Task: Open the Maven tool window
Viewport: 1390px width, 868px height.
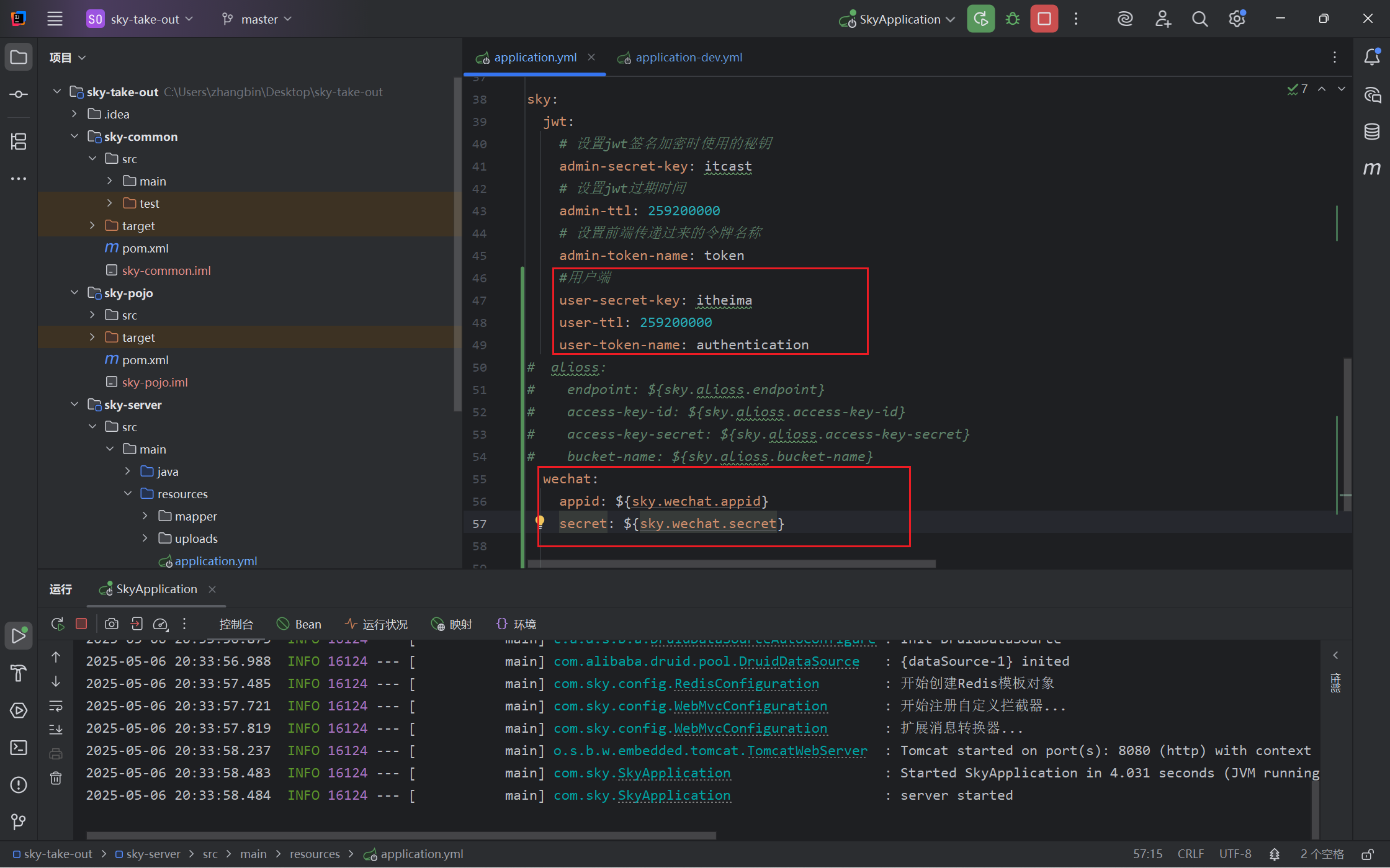Action: pos(1372,168)
